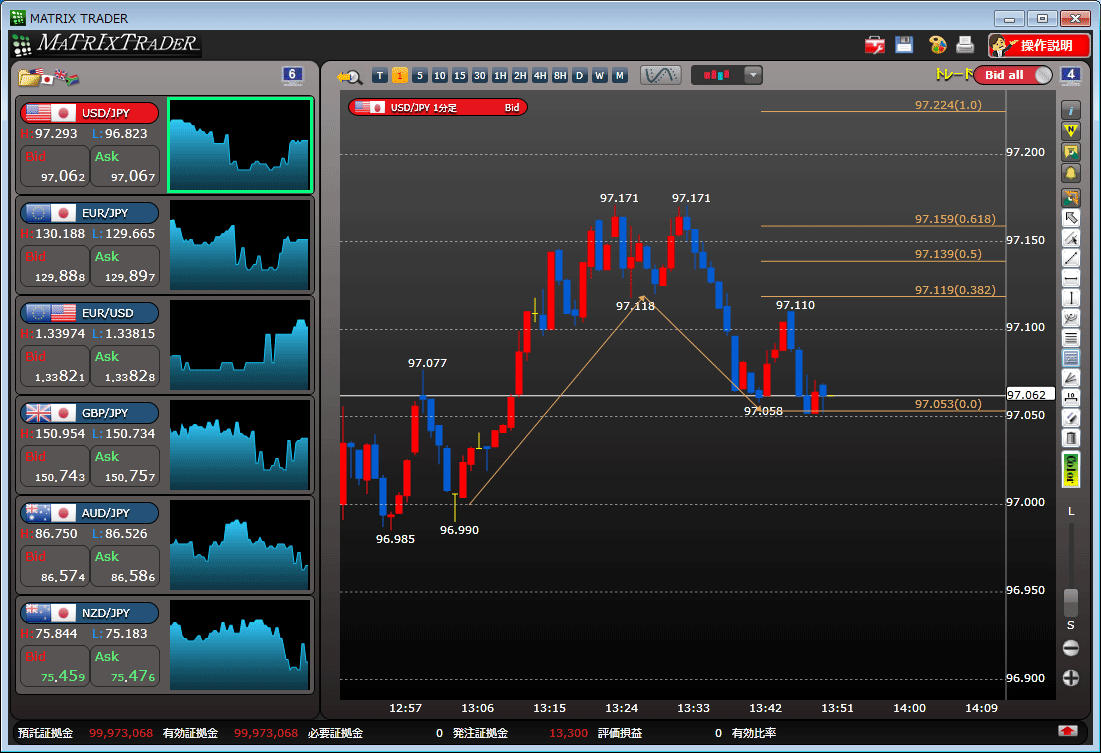Screen dimensions: 1101x753
Task: Click the トレード label
Action: click(x=954, y=74)
